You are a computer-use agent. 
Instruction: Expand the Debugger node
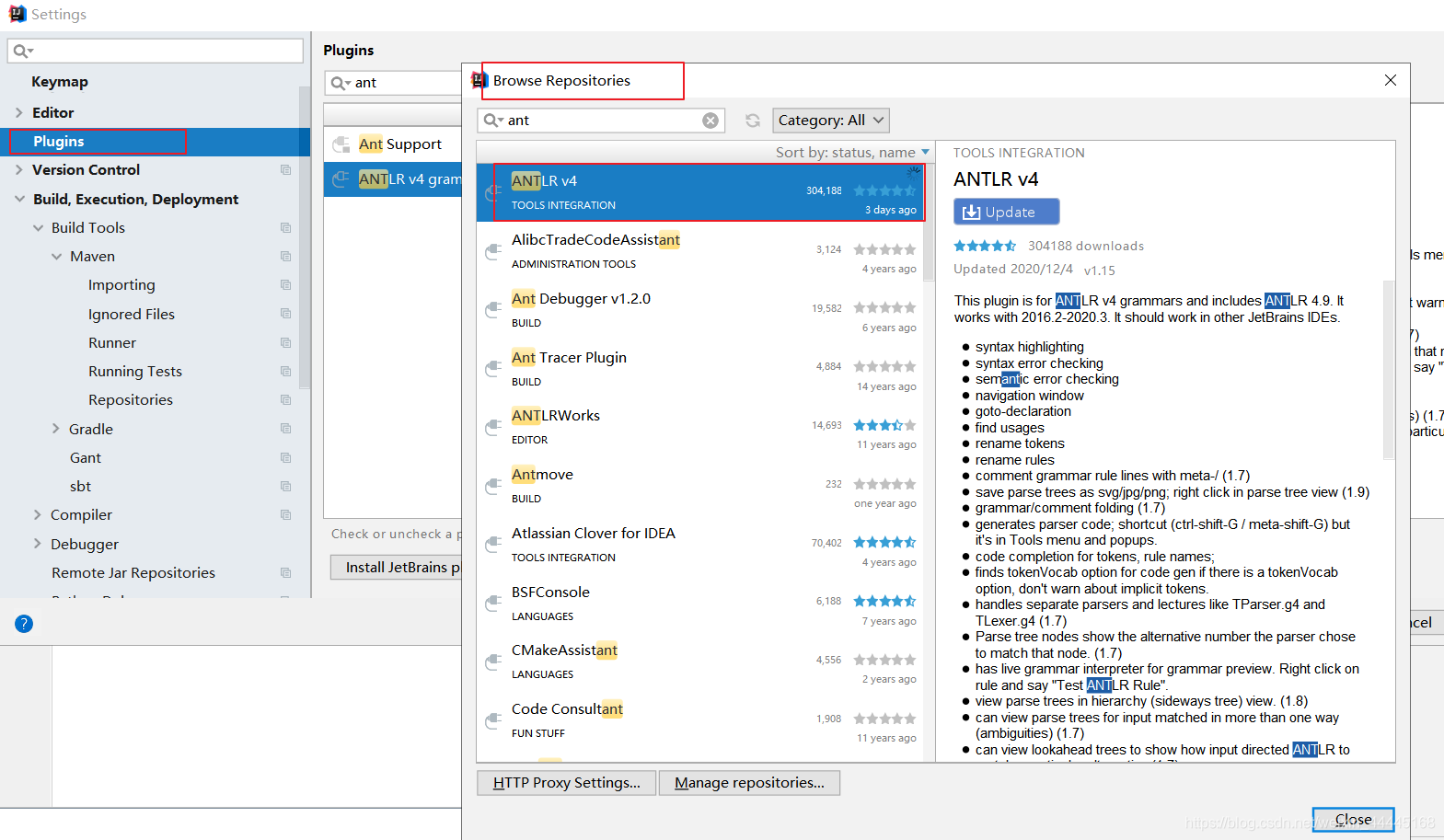coord(38,544)
